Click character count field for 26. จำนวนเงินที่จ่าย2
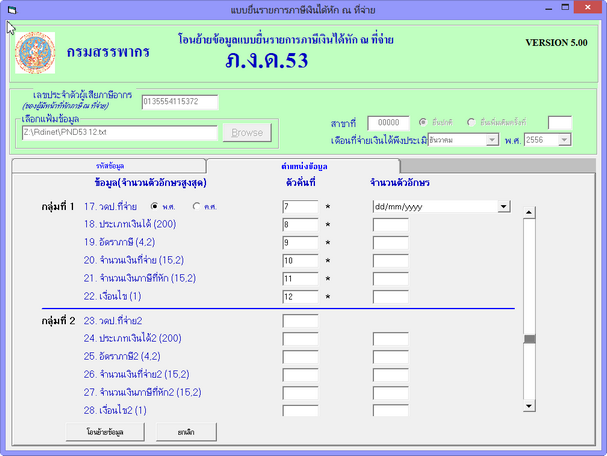The height and width of the screenshot is (456, 607). point(391,375)
